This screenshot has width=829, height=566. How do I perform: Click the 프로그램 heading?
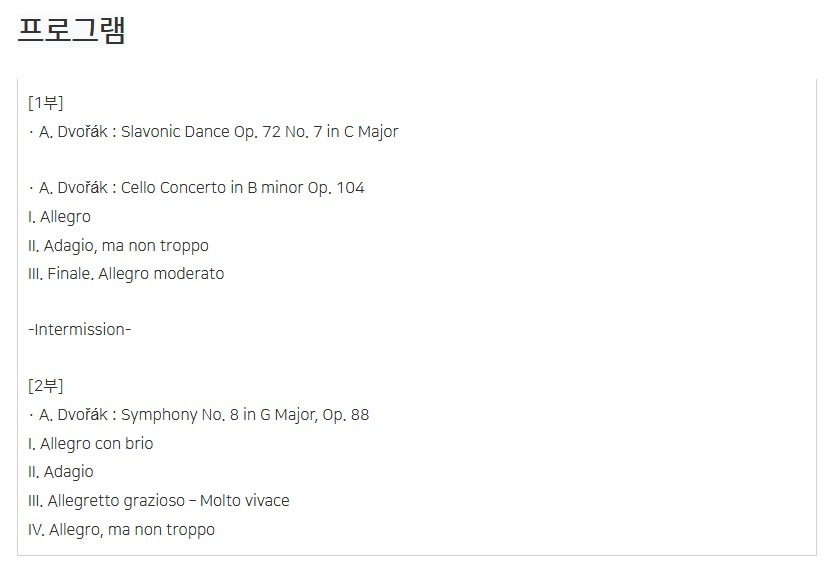(x=72, y=30)
